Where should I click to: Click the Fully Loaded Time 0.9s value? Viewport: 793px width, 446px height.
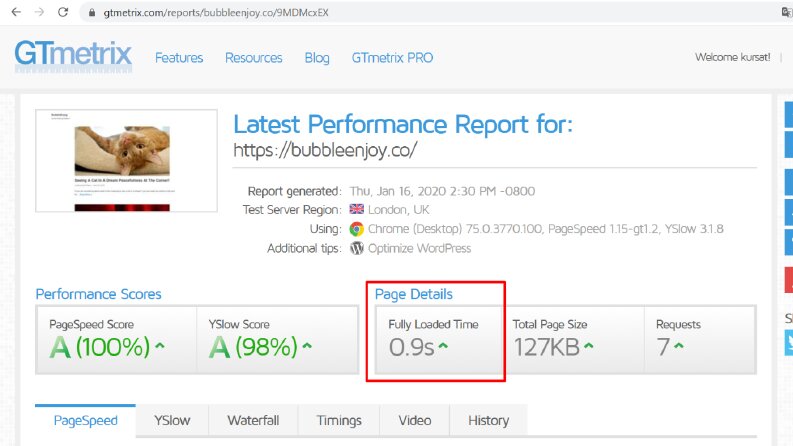412,347
